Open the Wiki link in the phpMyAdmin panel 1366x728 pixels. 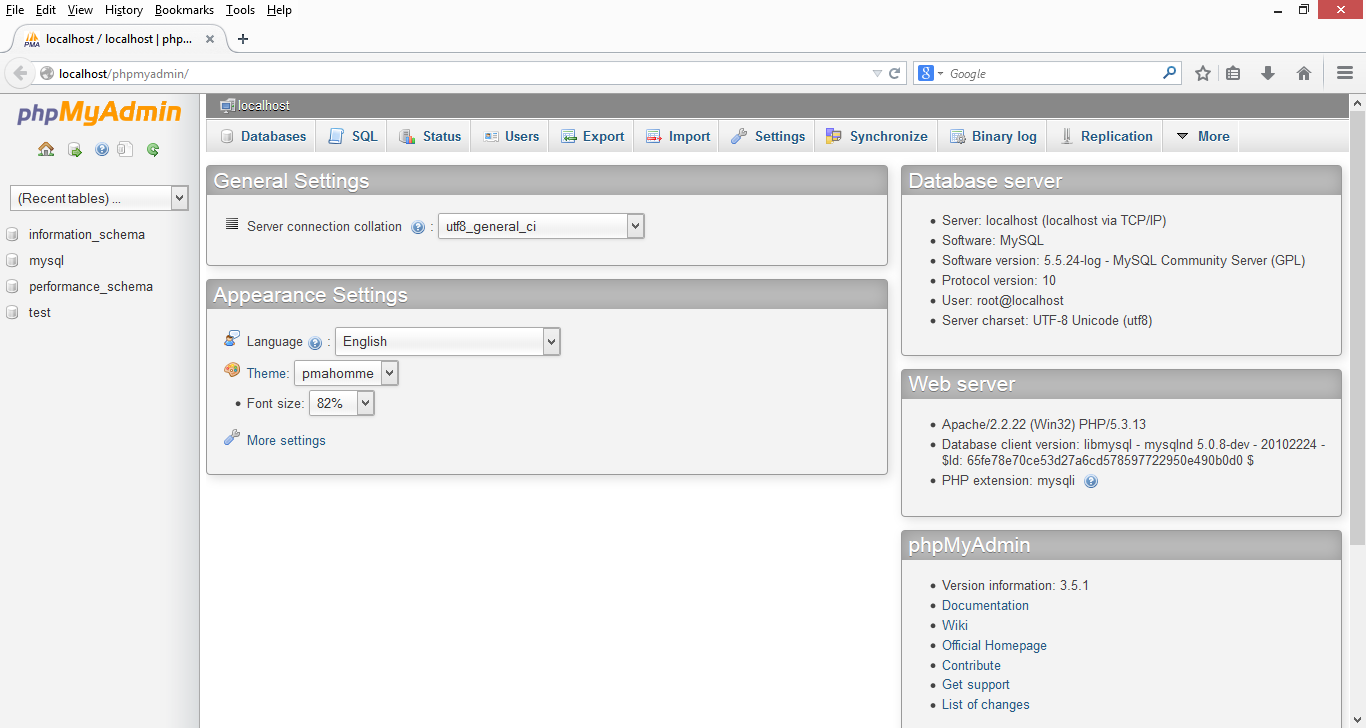954,624
